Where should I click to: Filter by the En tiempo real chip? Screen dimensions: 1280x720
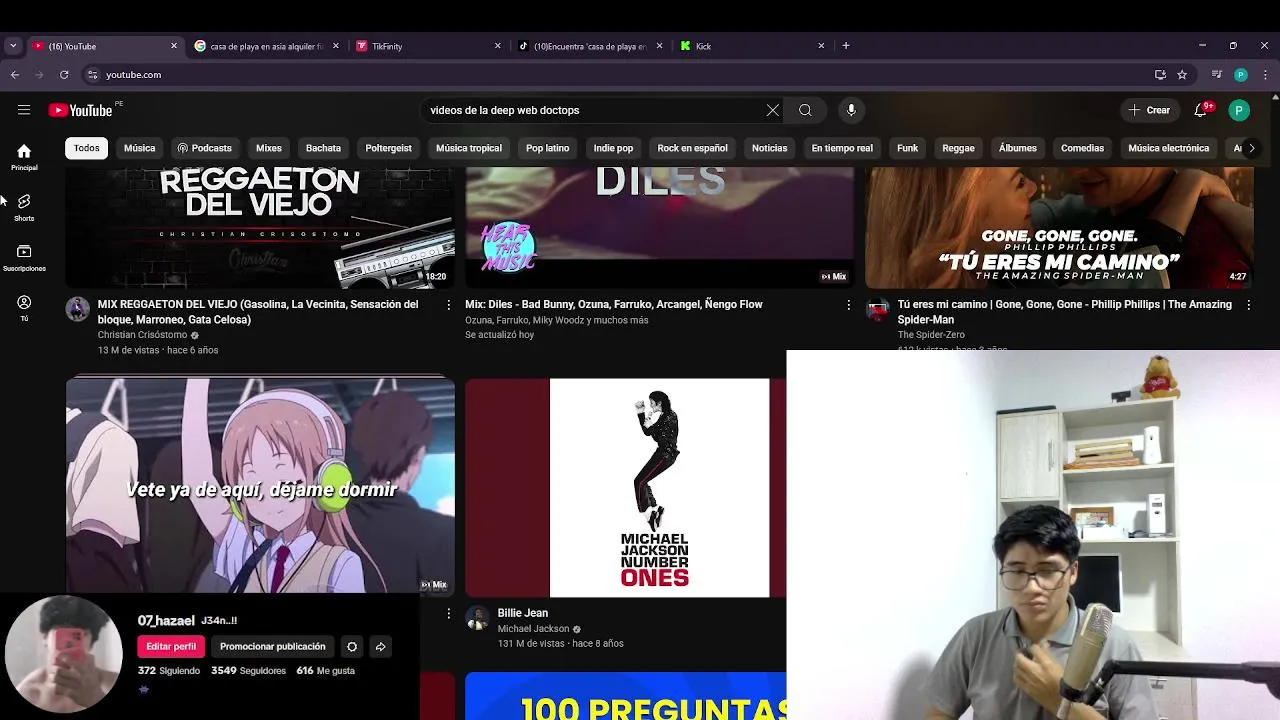click(842, 148)
